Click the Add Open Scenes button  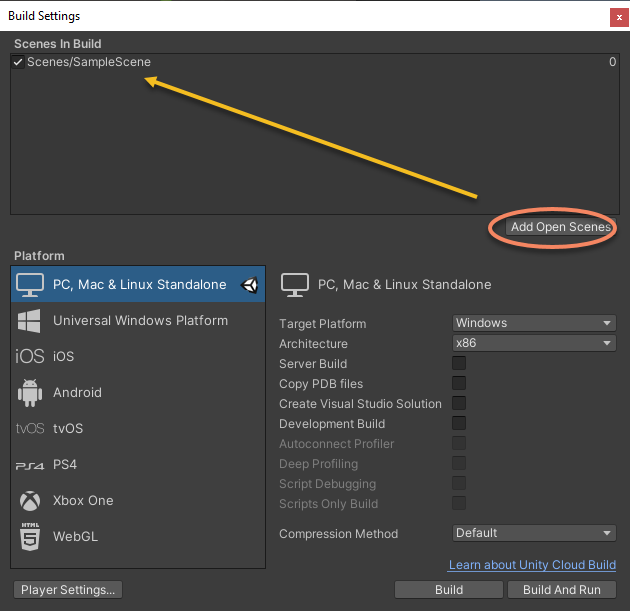560,227
